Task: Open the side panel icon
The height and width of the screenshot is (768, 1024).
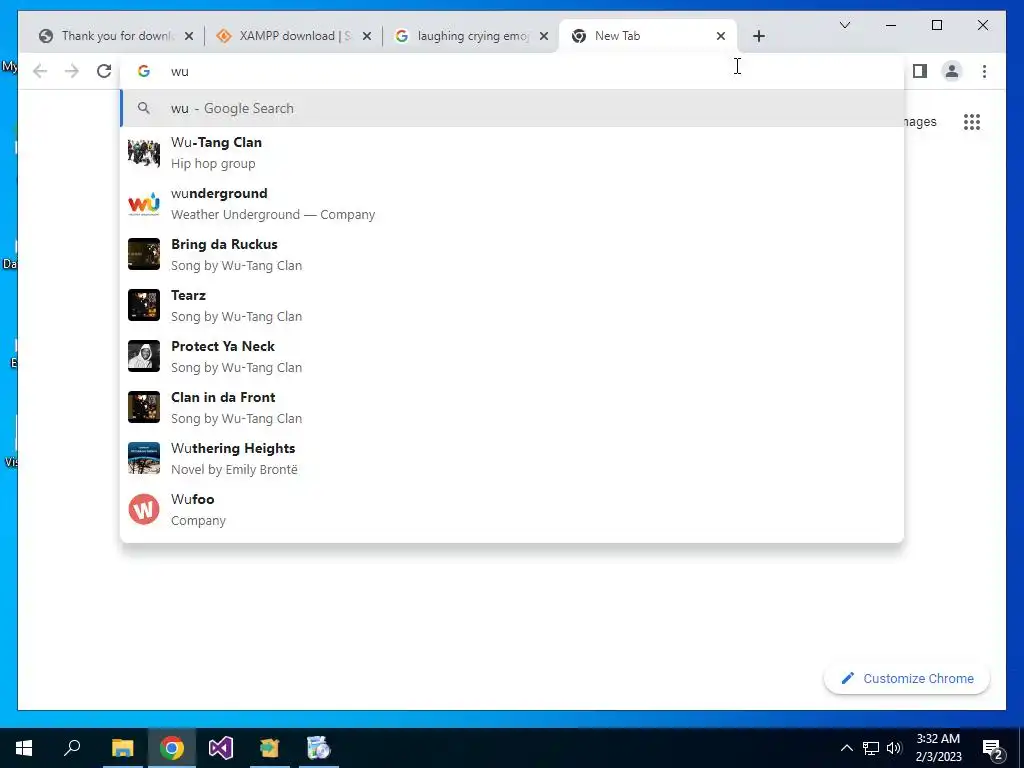Action: [920, 71]
